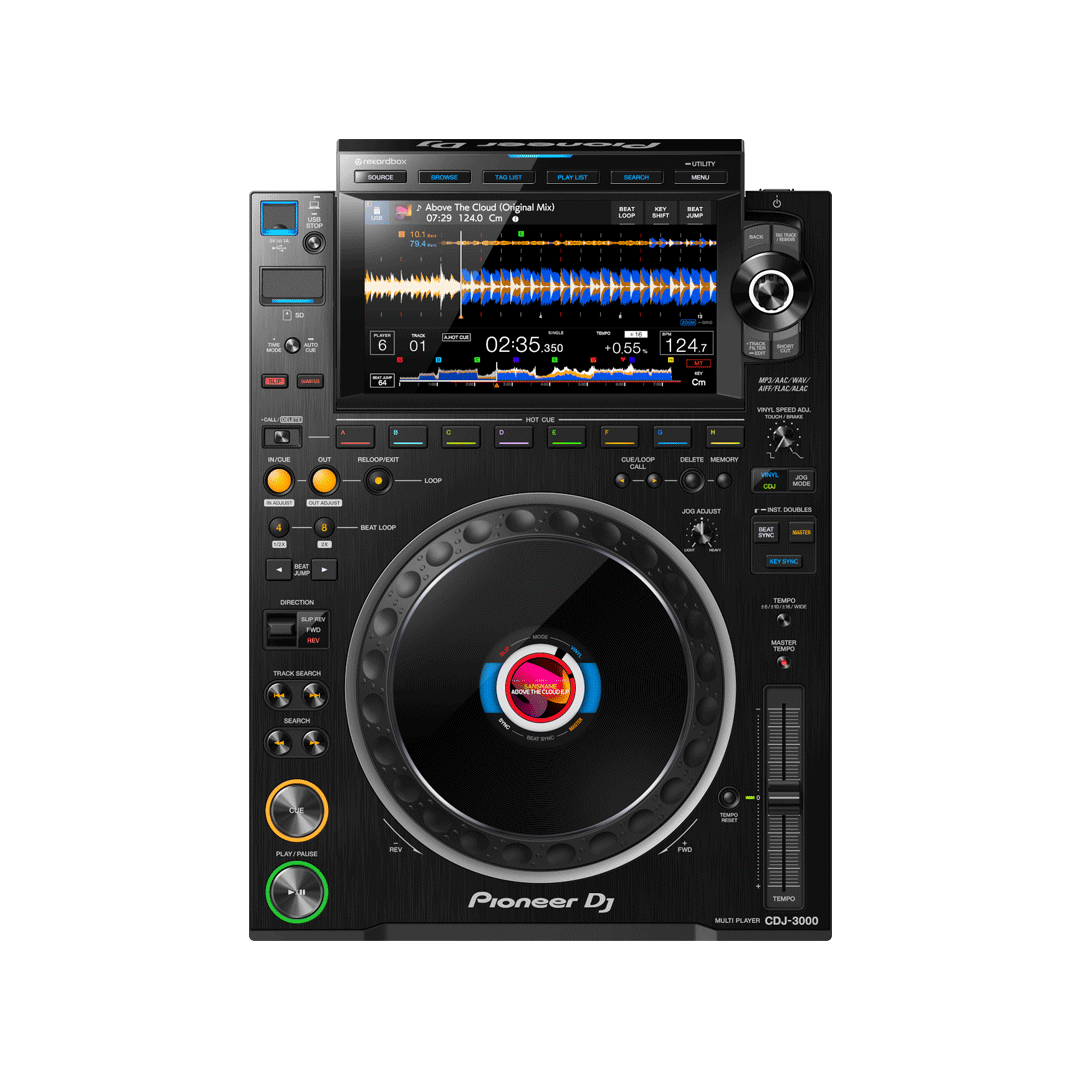
Task: Toggle JOG MODE between VINYL and CDJ
Action: click(x=801, y=480)
